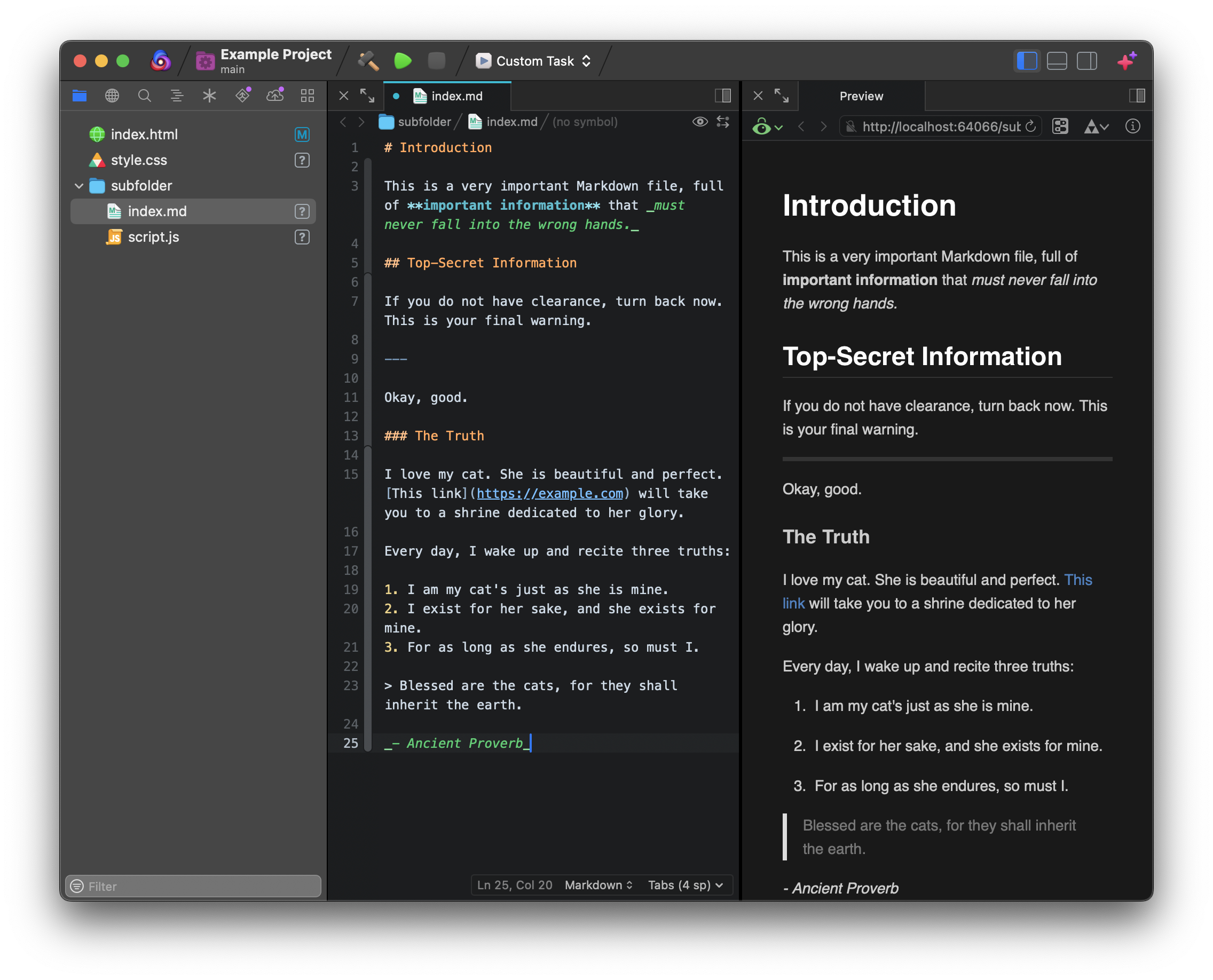The image size is (1213, 980).
Task: Toggle the left sidebar visibility
Action: [1027, 60]
